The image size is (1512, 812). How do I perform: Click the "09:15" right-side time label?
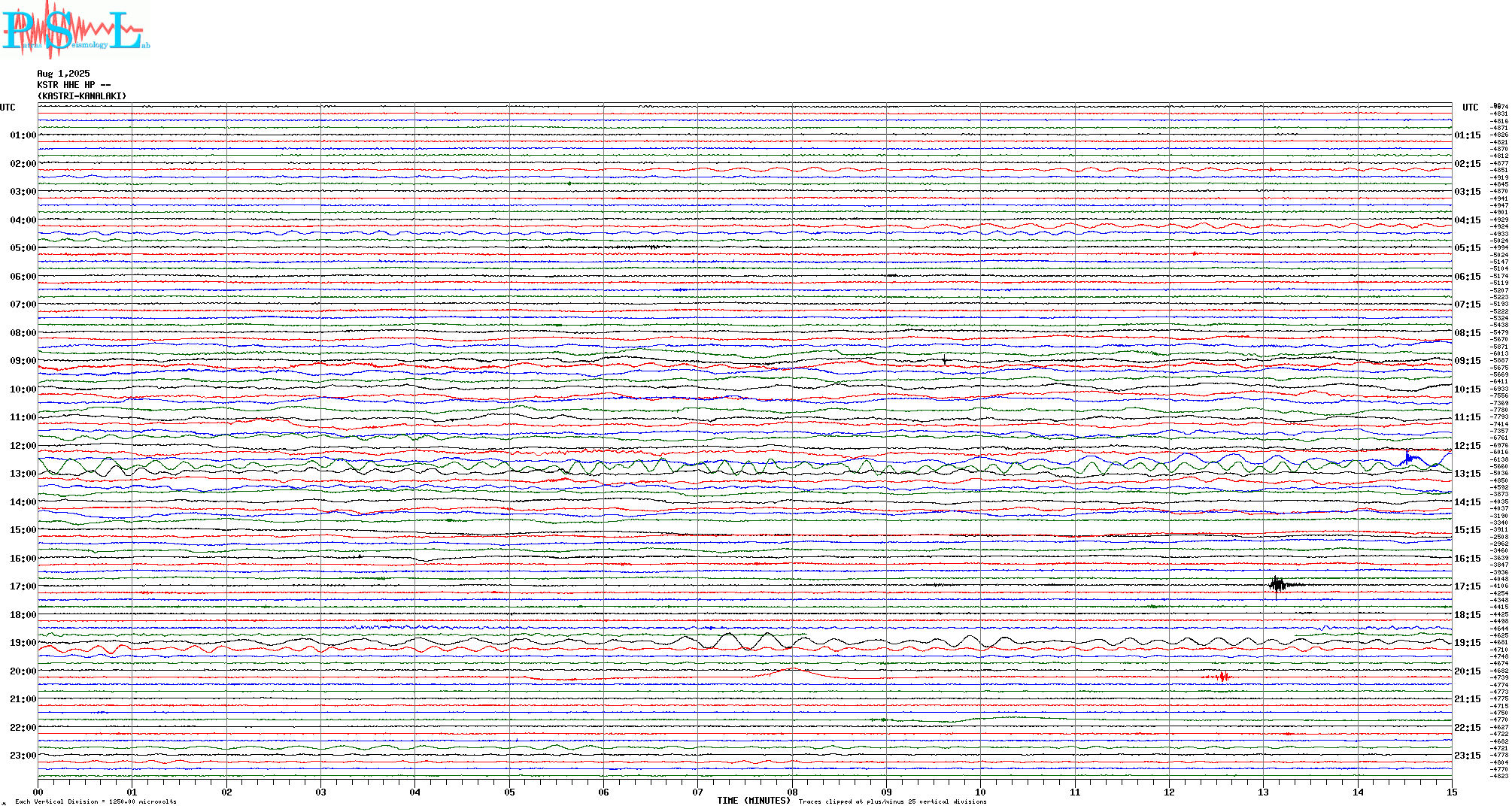tap(1468, 361)
